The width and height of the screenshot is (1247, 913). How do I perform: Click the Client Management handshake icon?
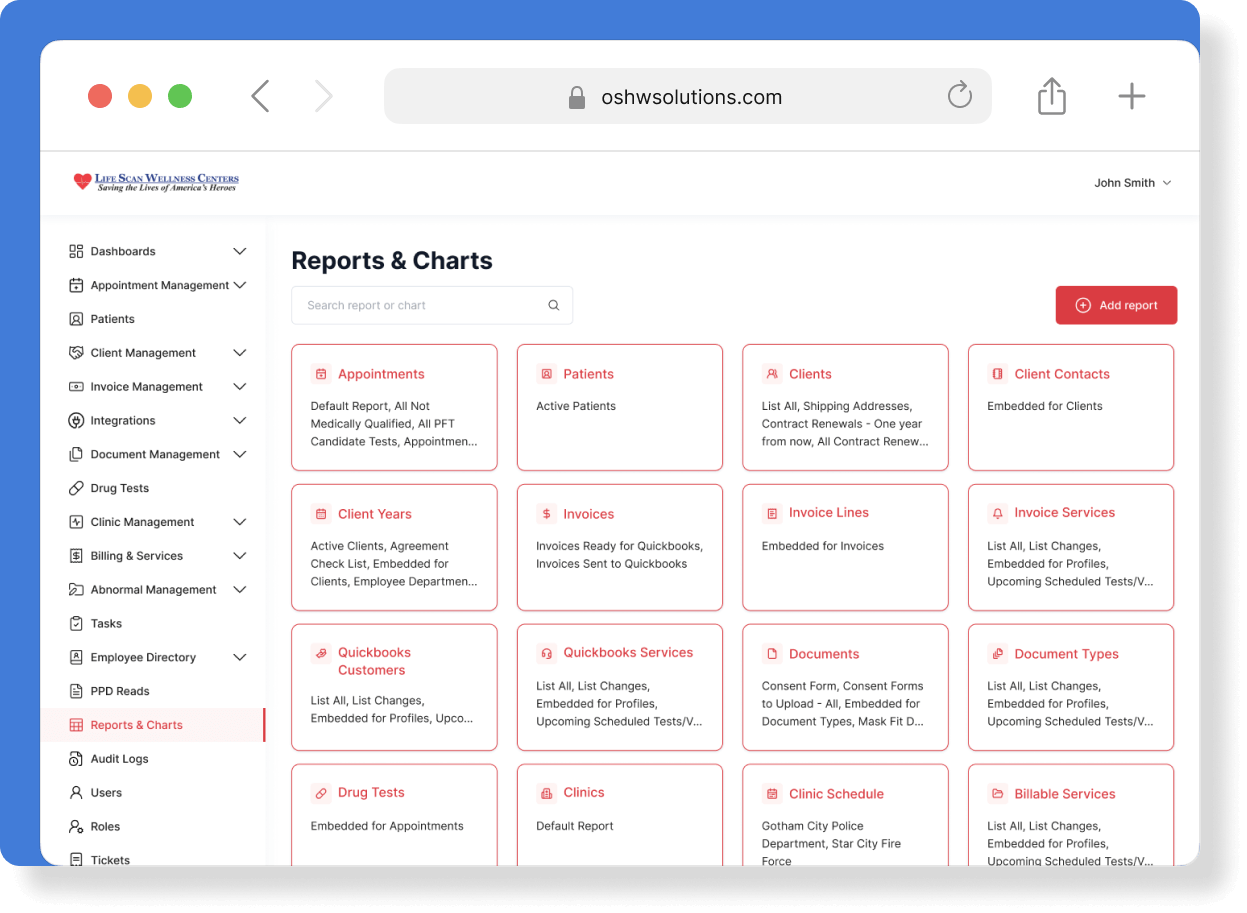click(76, 353)
